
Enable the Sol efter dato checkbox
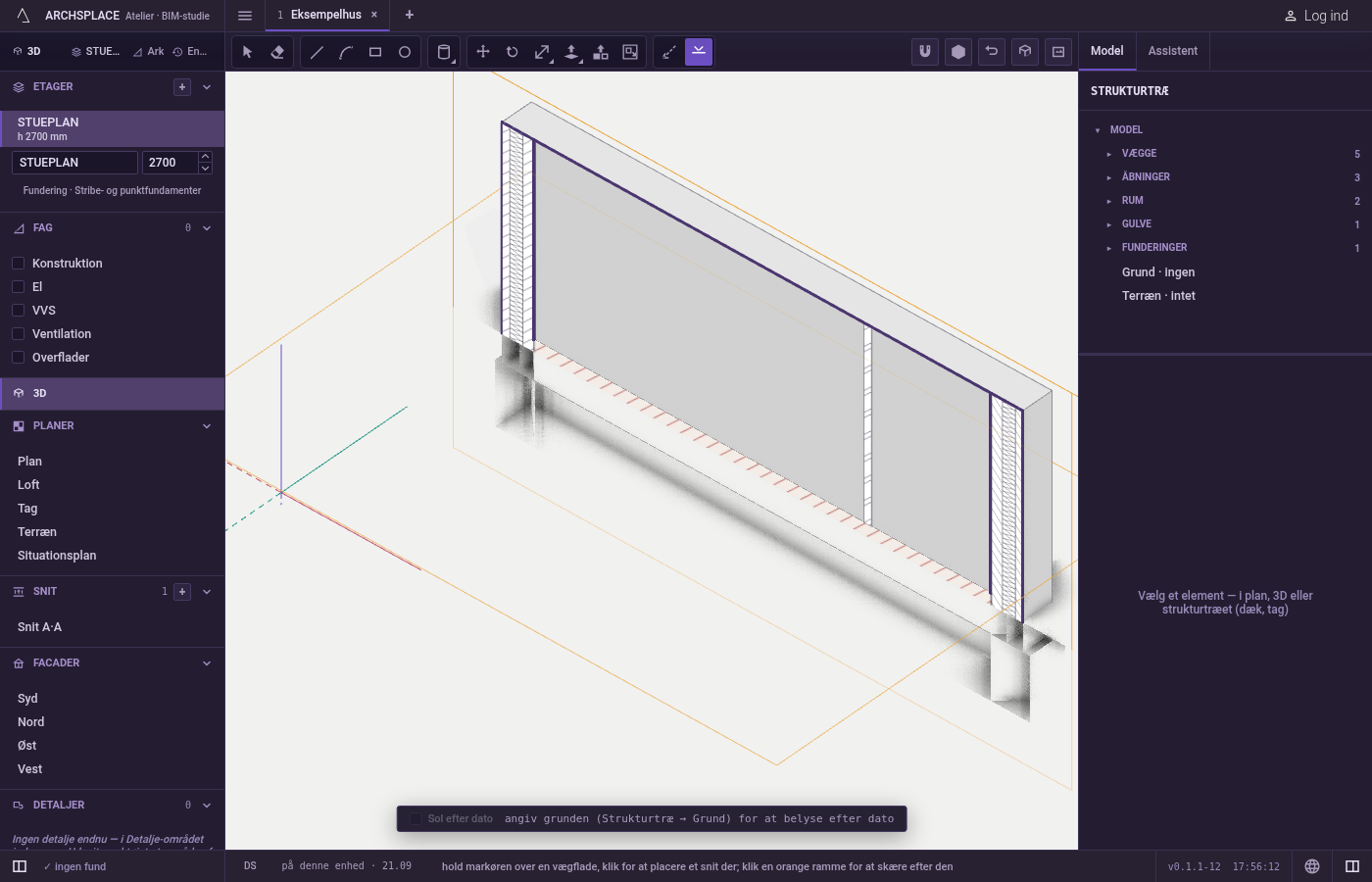[x=416, y=818]
